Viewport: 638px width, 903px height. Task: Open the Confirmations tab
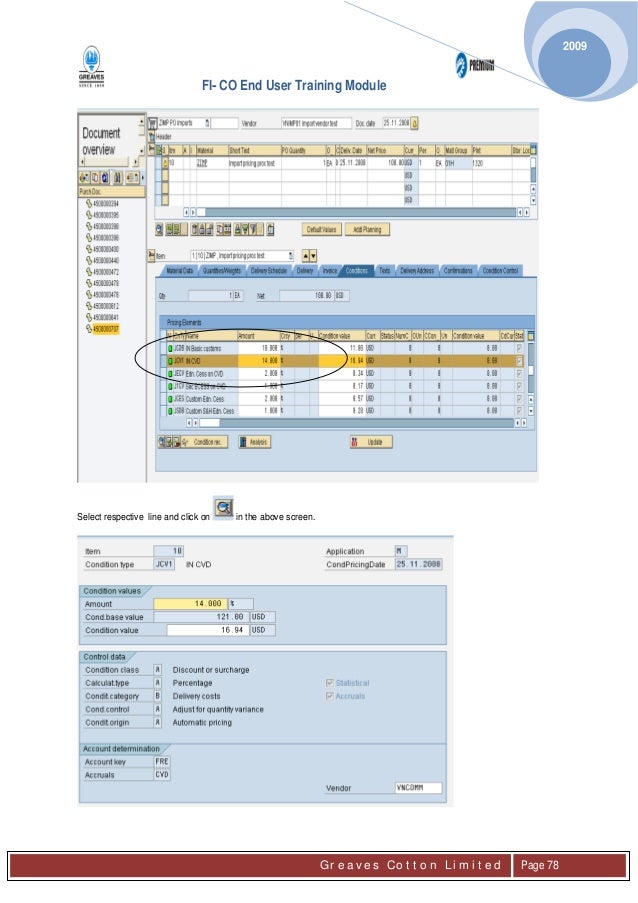point(458,271)
